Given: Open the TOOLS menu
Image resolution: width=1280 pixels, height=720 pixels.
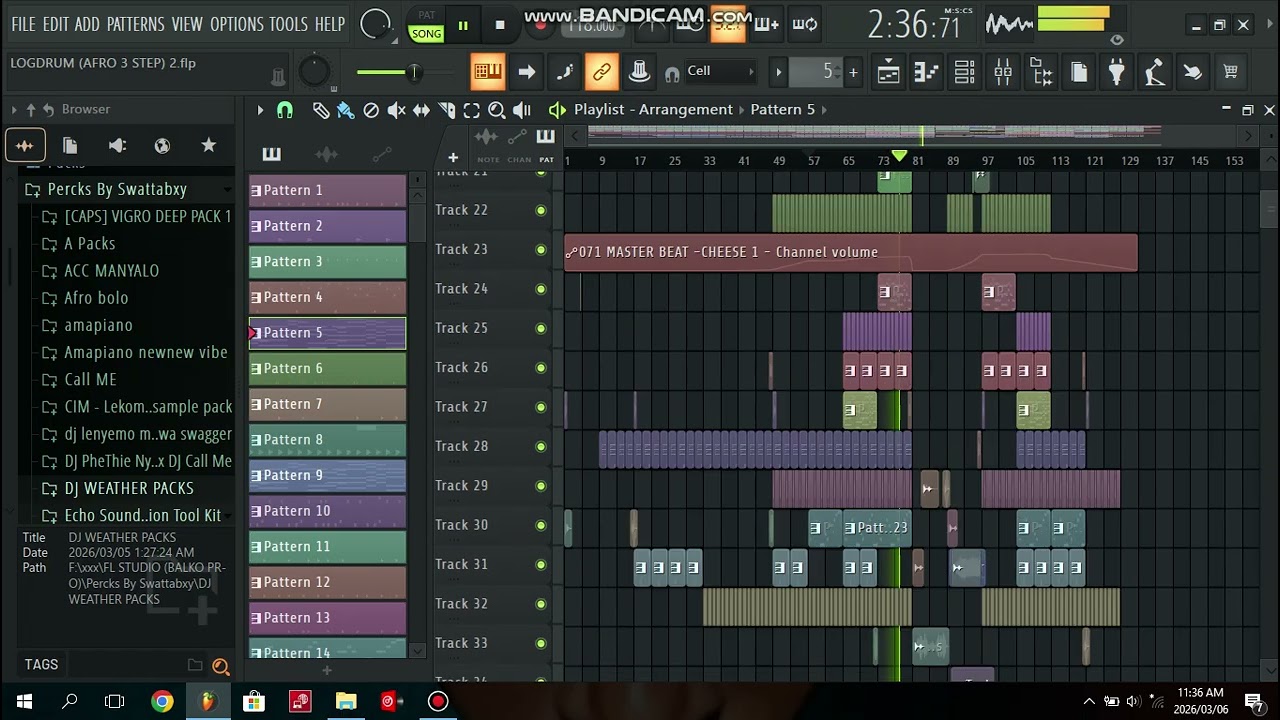Looking at the screenshot, I should point(289,24).
